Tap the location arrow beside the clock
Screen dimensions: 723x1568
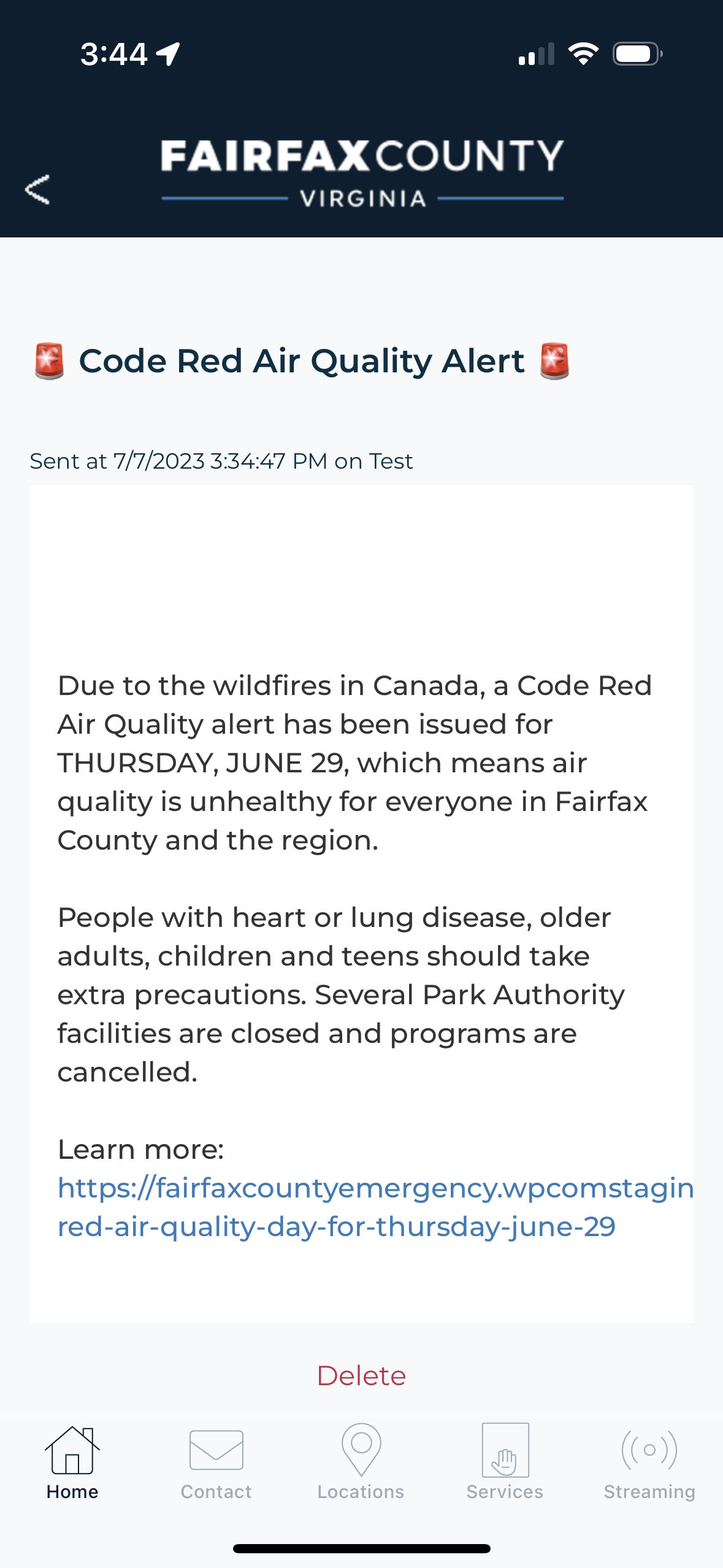(x=168, y=54)
